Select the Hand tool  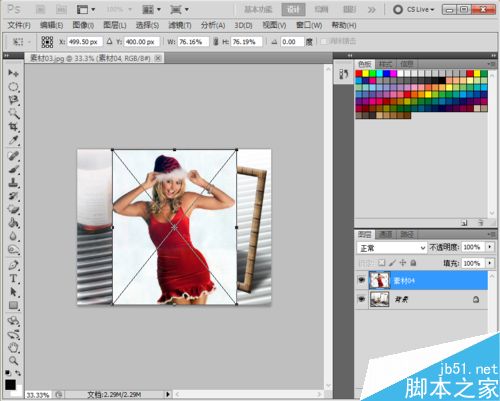[13, 348]
